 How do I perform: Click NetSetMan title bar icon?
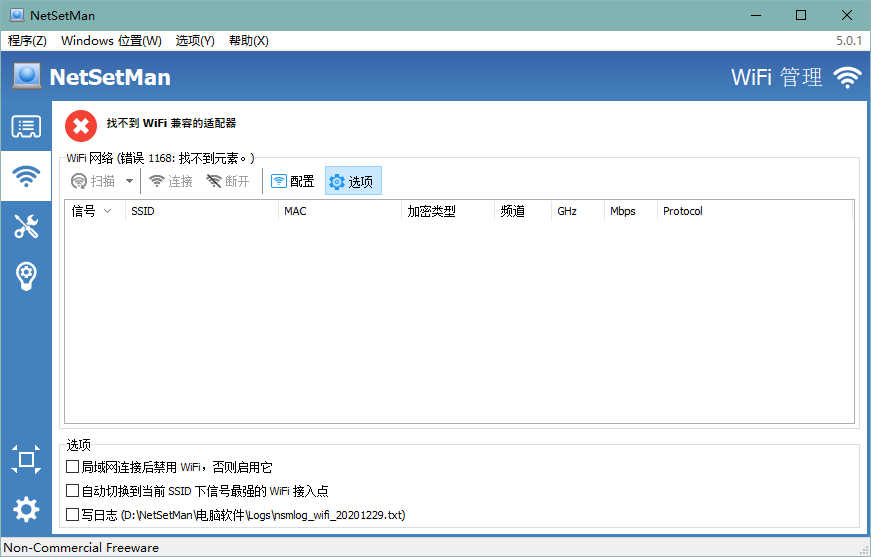[17, 15]
